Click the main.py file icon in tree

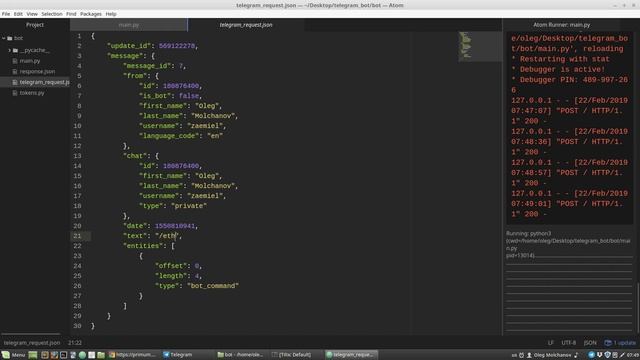[15, 61]
